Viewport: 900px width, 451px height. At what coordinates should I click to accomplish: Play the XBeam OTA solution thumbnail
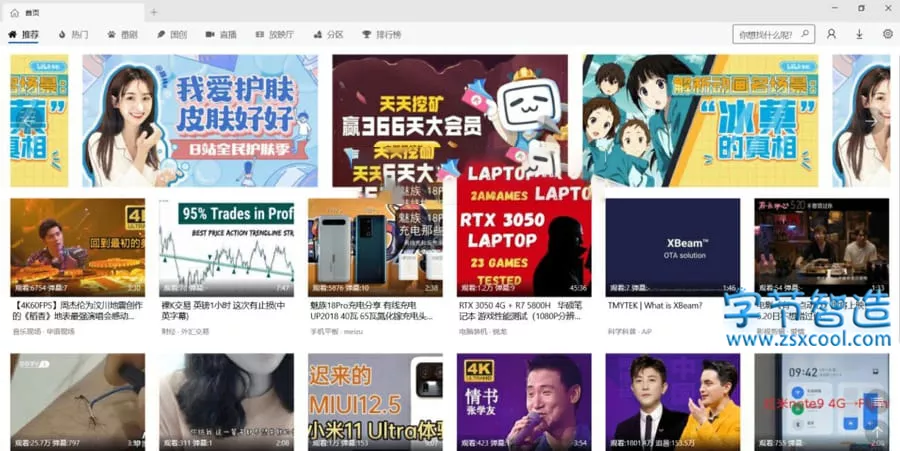(x=673, y=247)
